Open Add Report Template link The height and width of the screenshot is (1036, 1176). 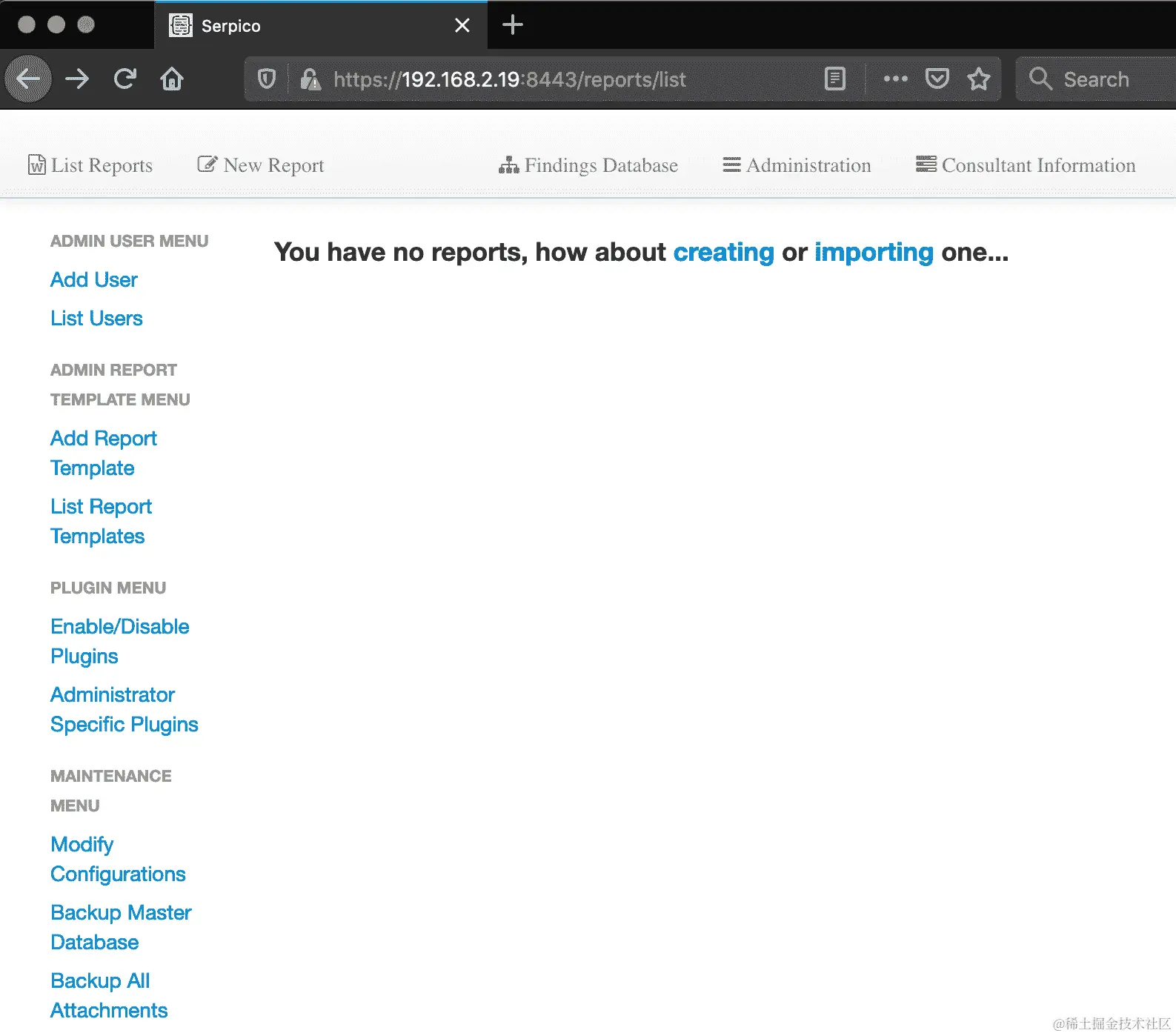click(x=104, y=453)
